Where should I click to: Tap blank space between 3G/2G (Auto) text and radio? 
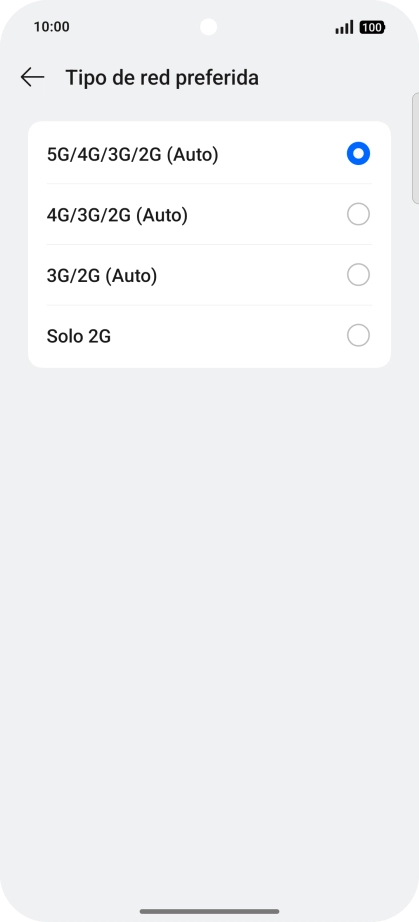coord(252,275)
